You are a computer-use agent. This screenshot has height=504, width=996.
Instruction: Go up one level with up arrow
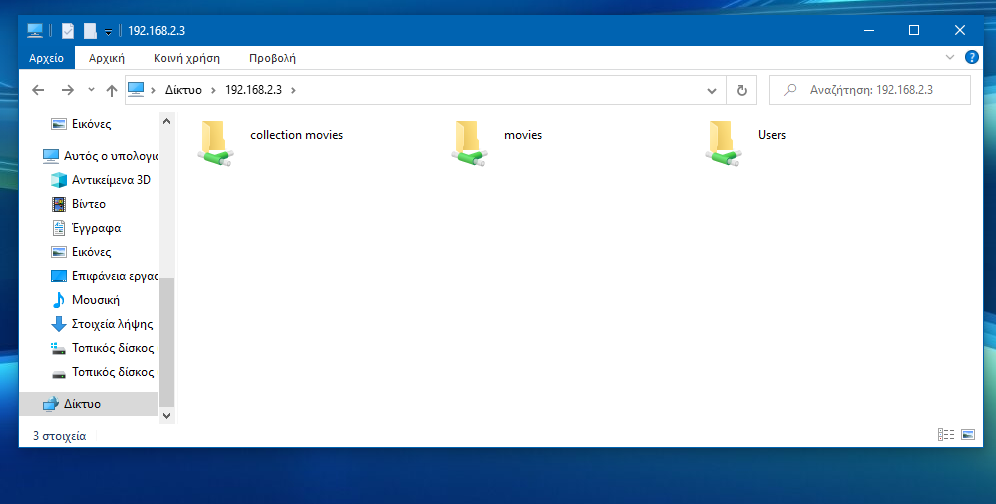(112, 90)
